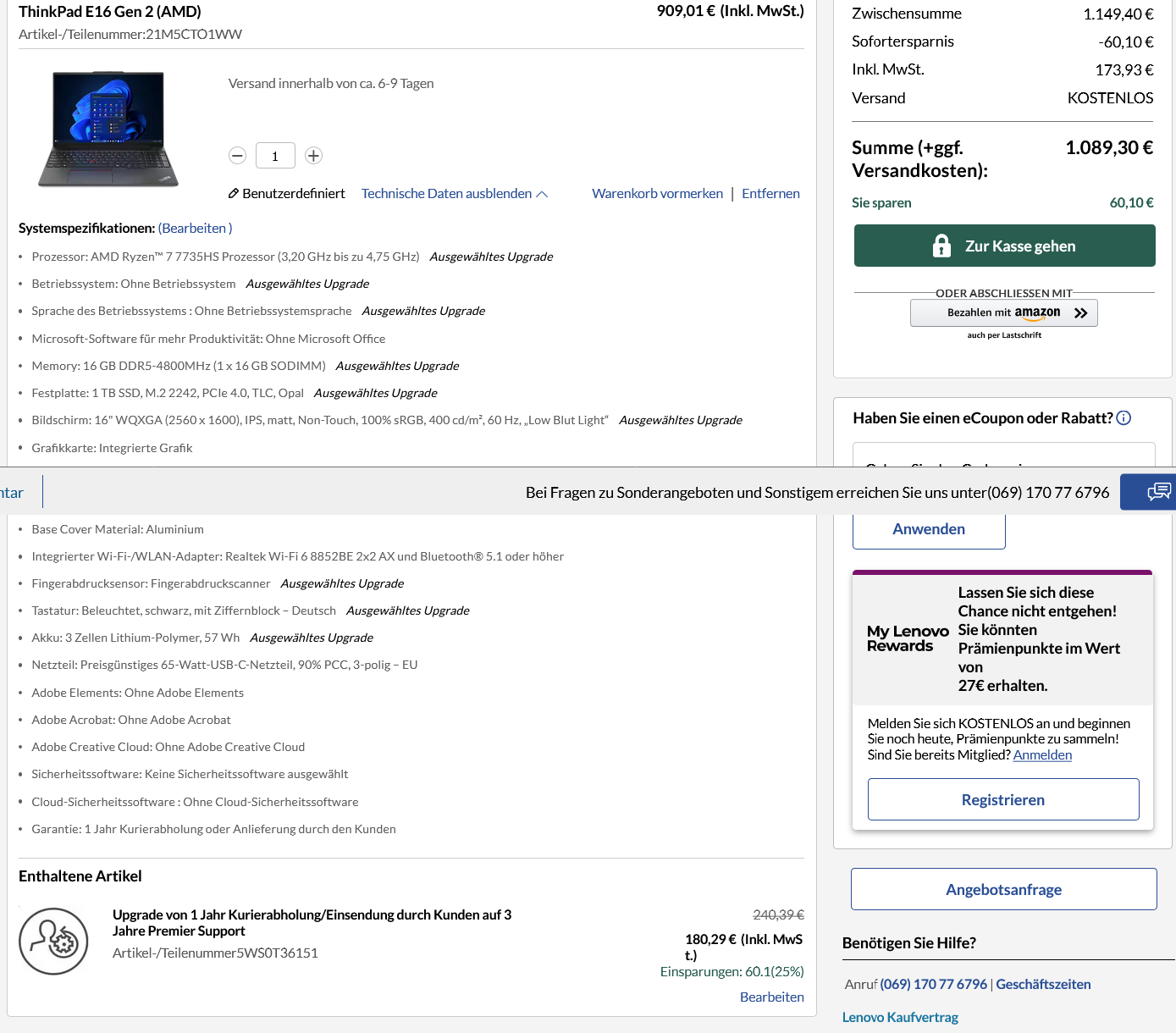Click Anwenden to apply coupon

(x=929, y=530)
